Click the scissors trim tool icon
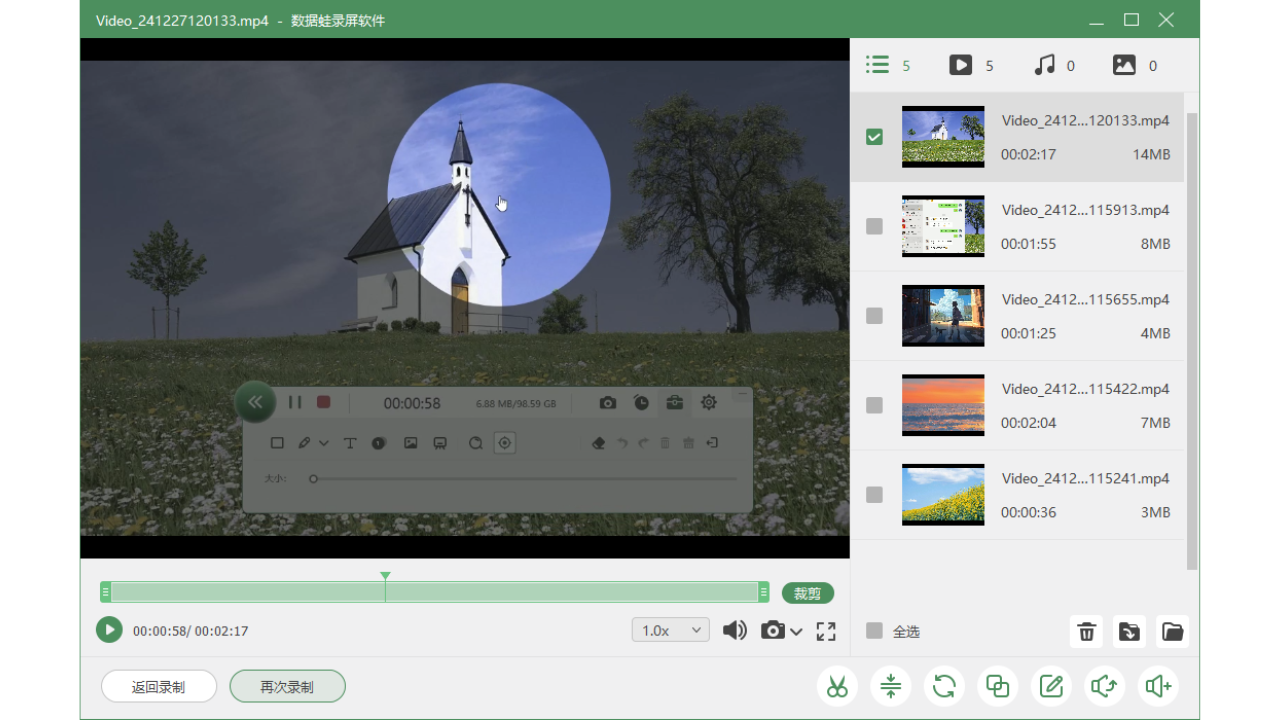The image size is (1280, 720). pos(838,686)
